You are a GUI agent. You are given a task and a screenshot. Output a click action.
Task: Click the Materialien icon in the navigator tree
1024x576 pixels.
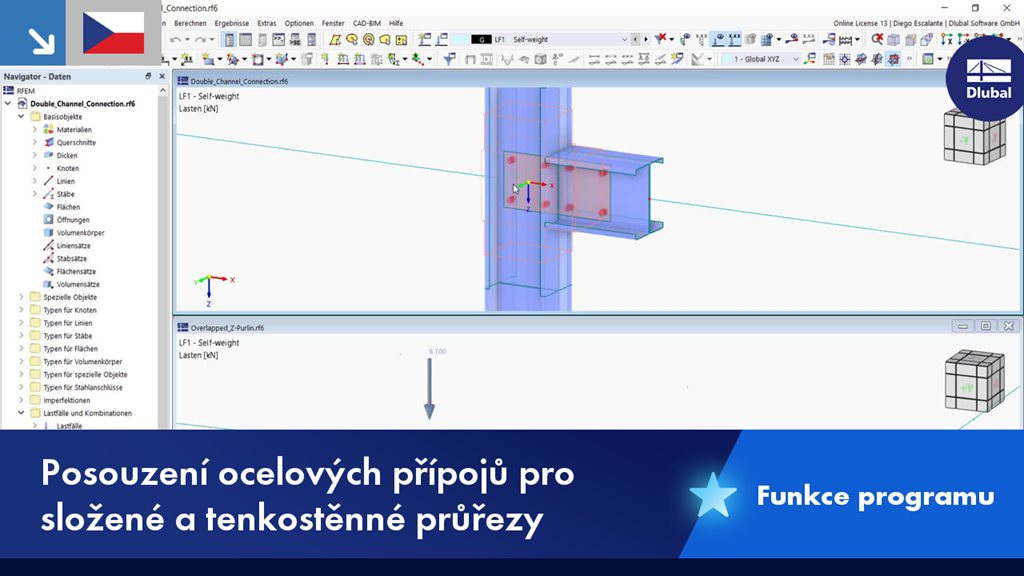(x=49, y=129)
